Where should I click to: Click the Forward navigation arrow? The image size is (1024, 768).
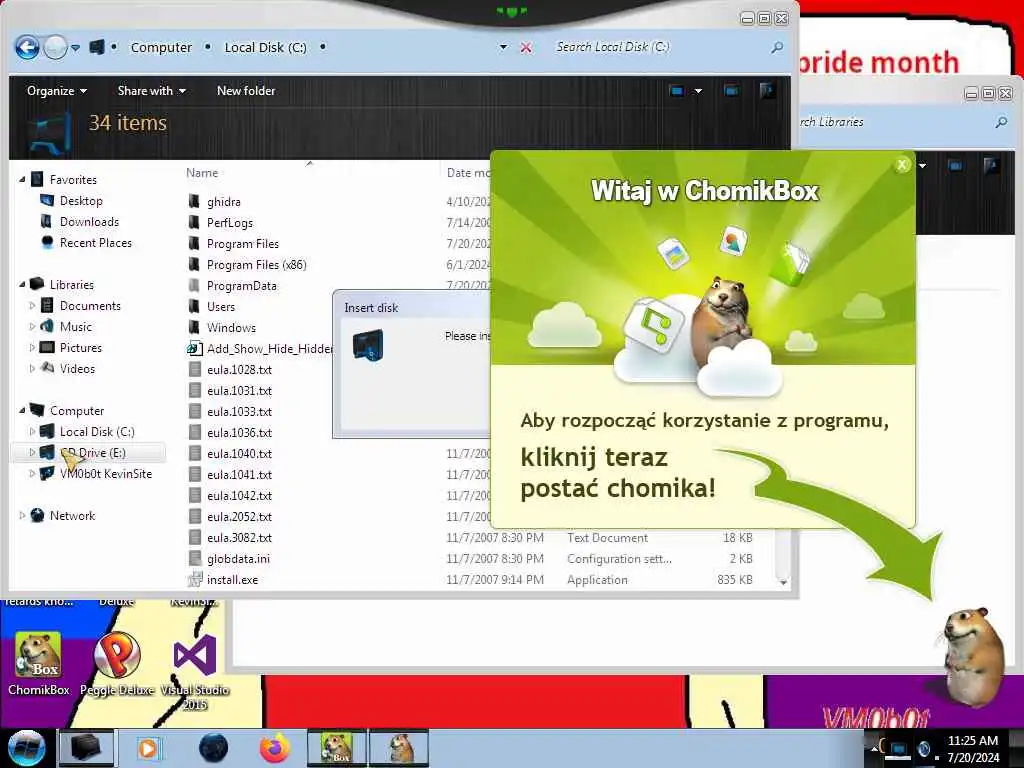(56, 47)
